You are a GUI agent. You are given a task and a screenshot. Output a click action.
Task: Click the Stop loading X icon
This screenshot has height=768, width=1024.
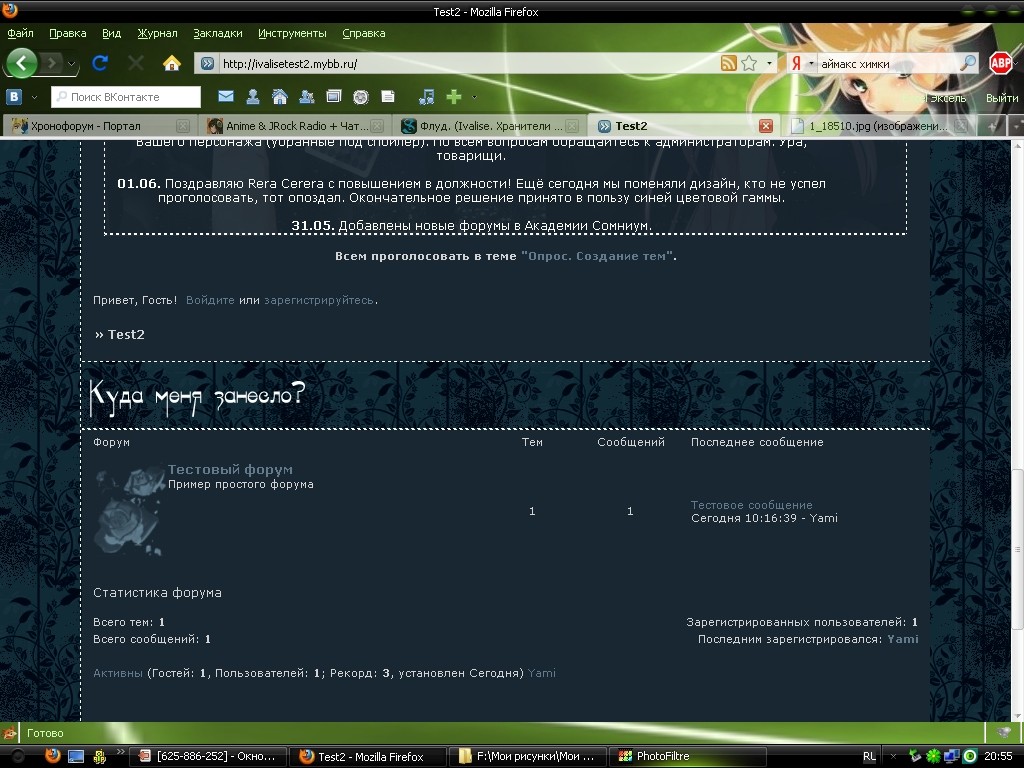pos(136,63)
